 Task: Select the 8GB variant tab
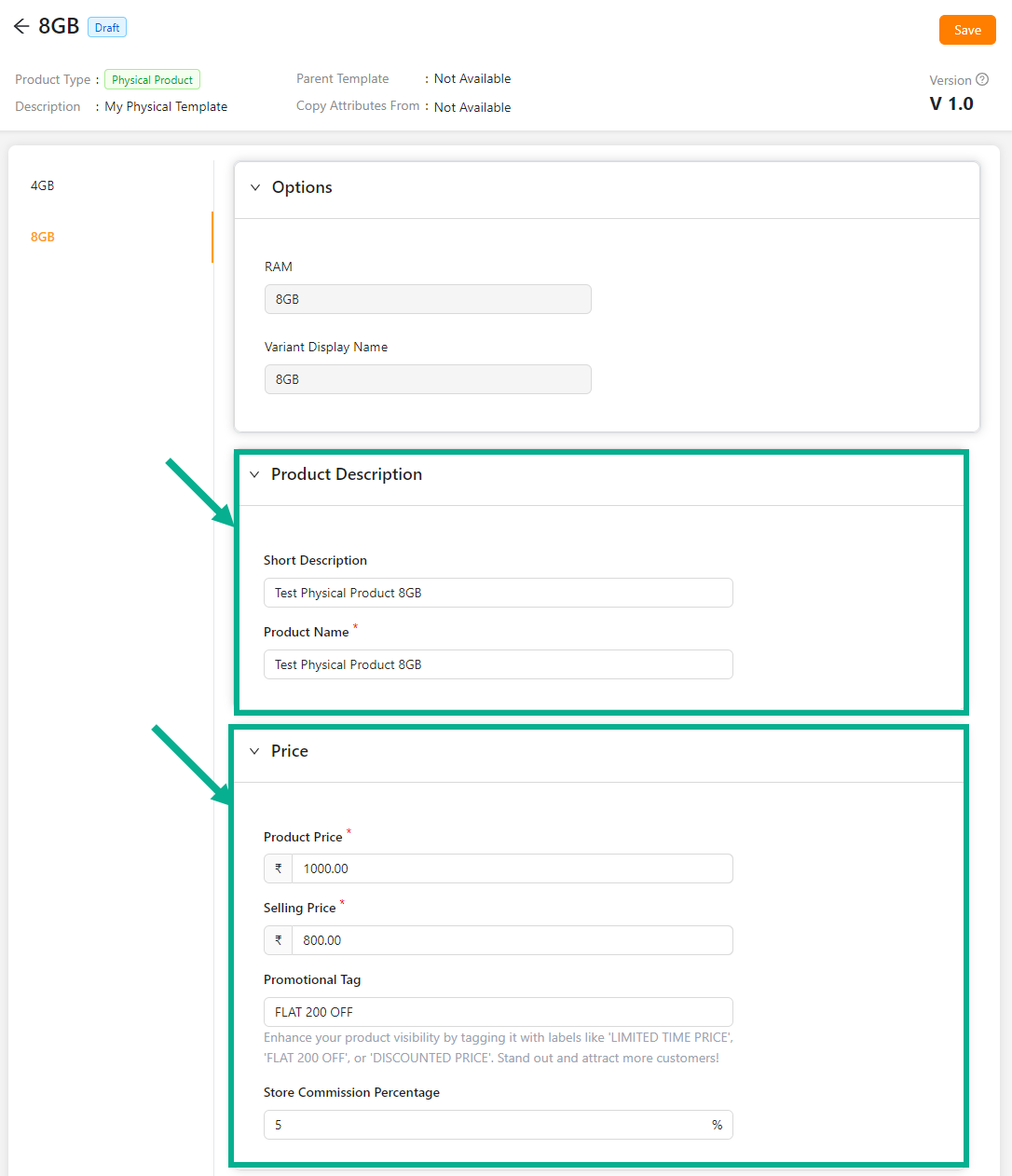[43, 237]
